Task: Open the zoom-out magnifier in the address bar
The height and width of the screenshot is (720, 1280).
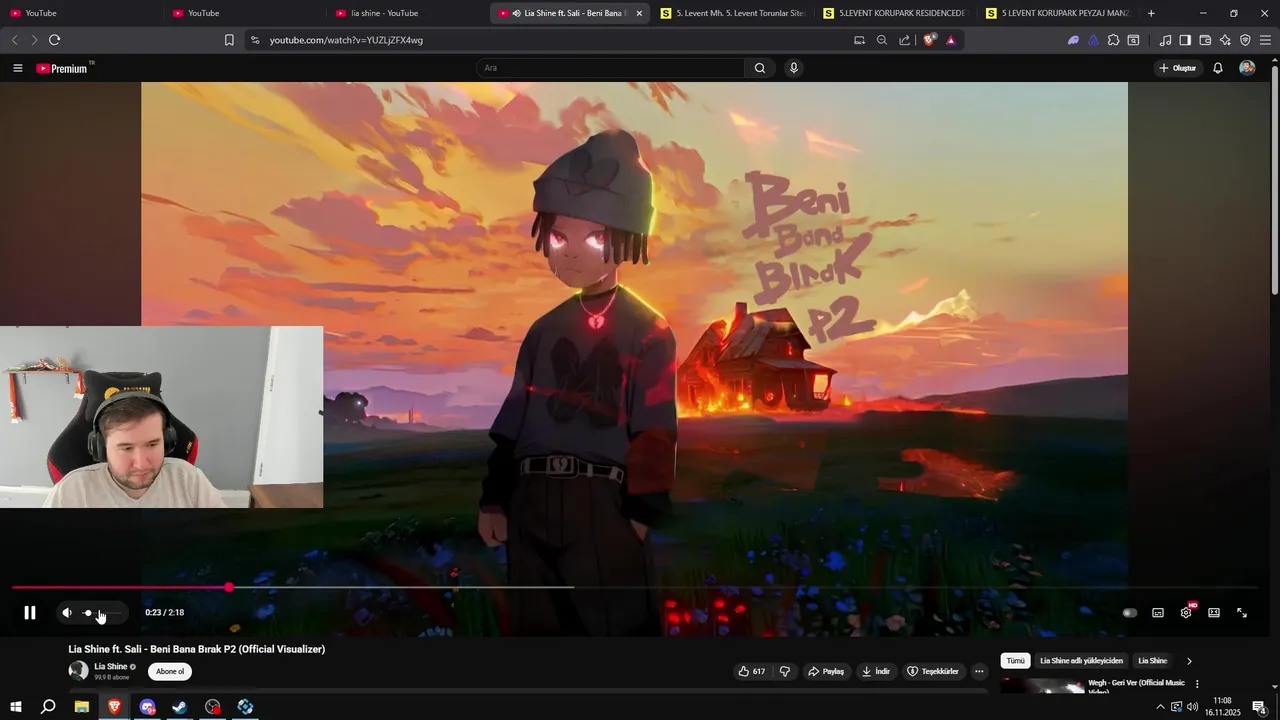Action: [x=882, y=40]
